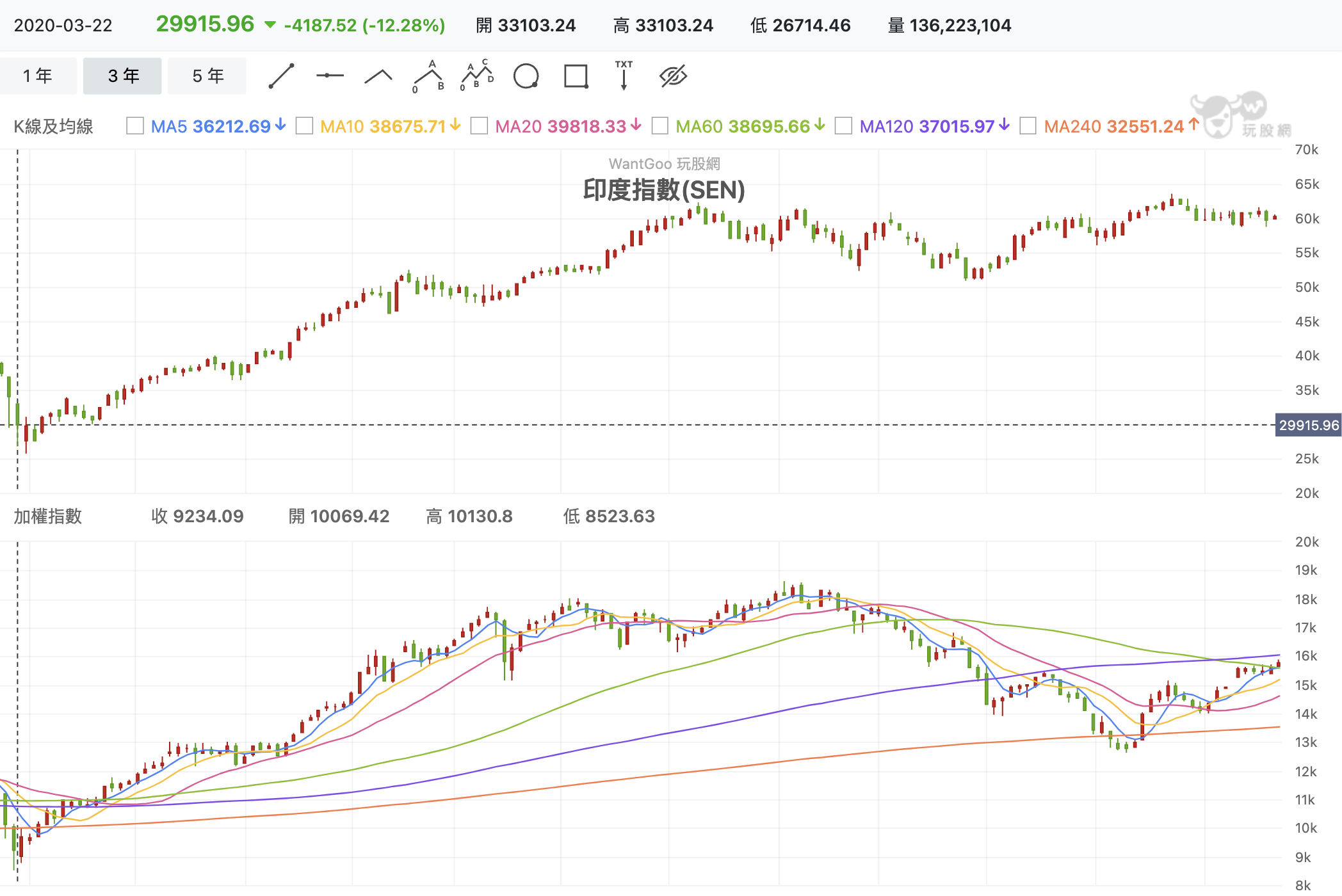This screenshot has width=1342, height=896.
Task: Click the 29915.96 price label on axis
Action: [x=1308, y=425]
